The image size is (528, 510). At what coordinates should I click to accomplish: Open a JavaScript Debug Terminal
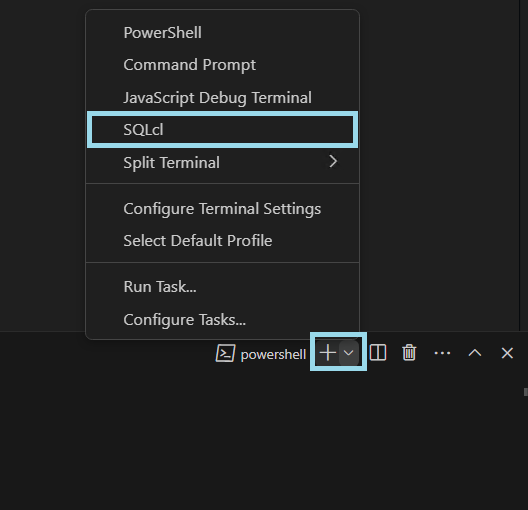point(223,98)
